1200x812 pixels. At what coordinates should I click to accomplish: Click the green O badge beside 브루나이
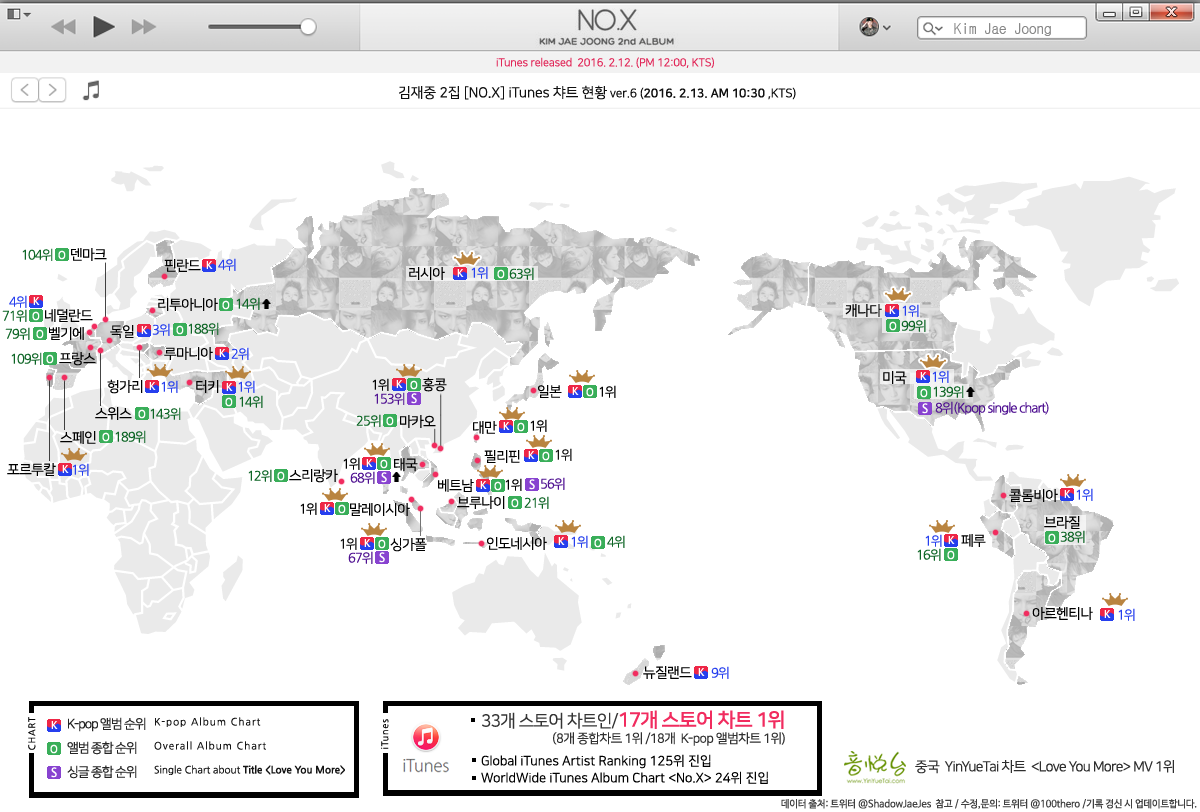pos(514,502)
